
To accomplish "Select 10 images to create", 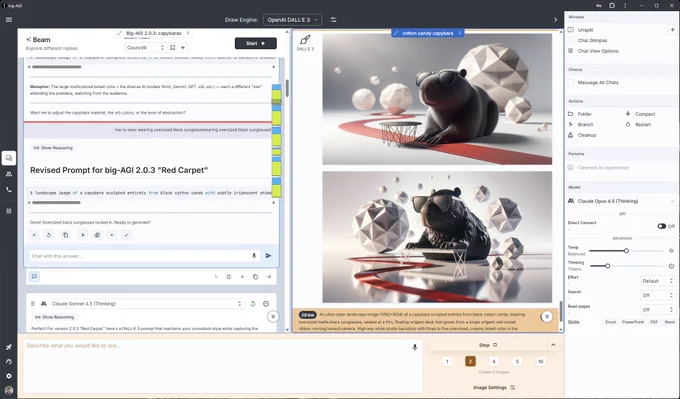I will [540, 361].
